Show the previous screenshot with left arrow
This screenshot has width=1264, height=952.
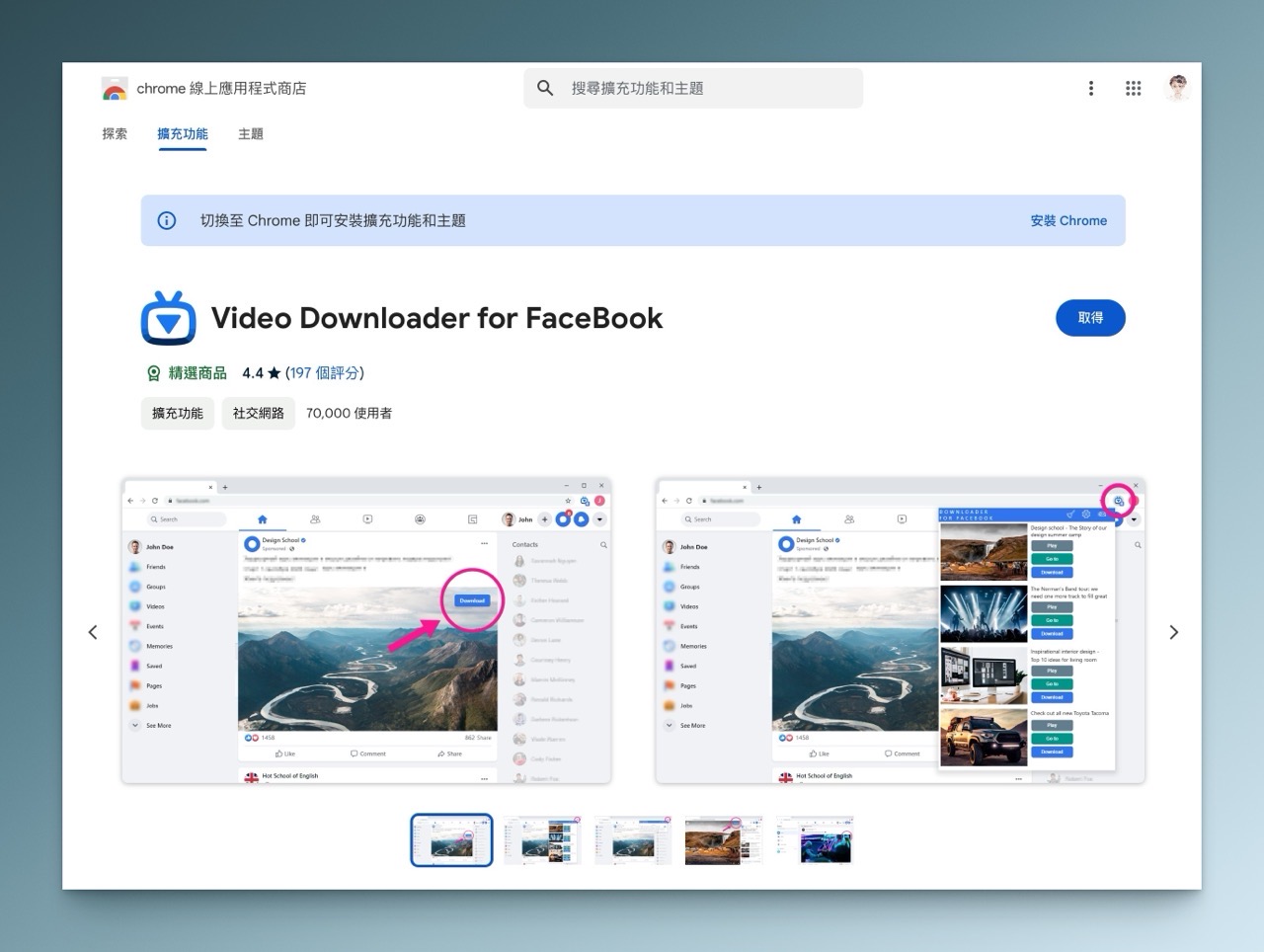[x=93, y=632]
